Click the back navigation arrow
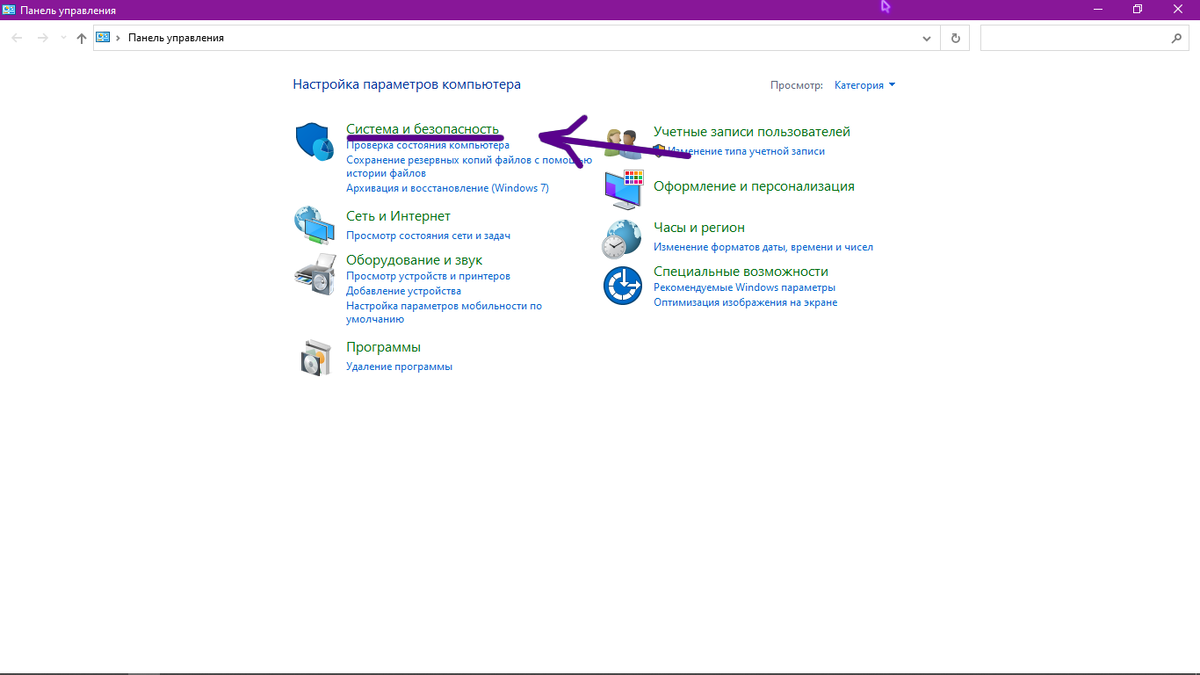The width and height of the screenshot is (1200, 675). [x=17, y=38]
